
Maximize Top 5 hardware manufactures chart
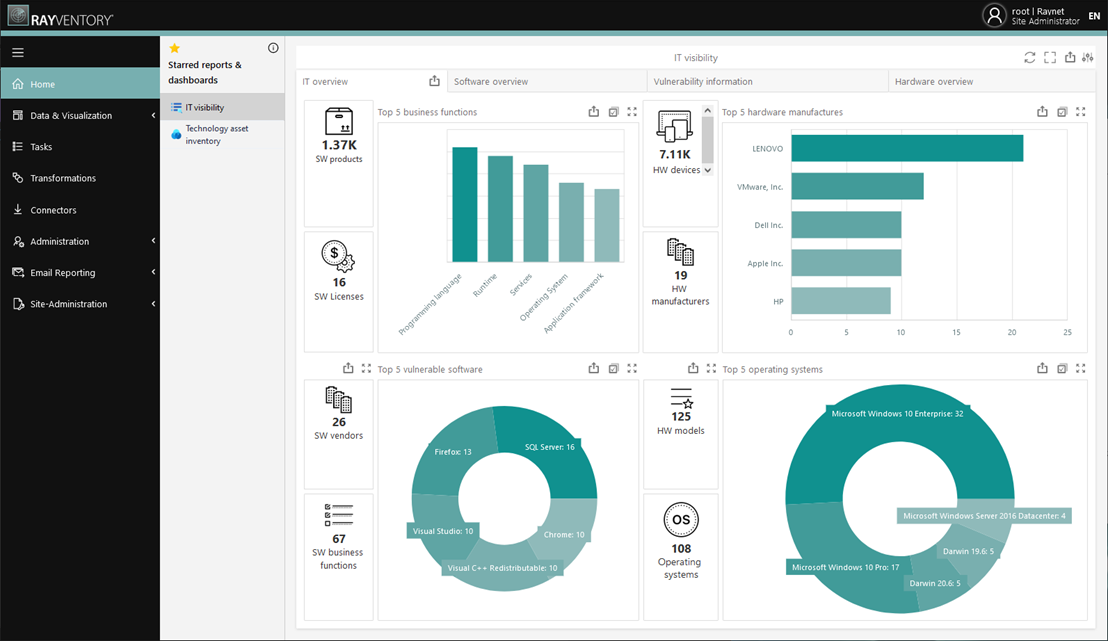pos(1080,112)
